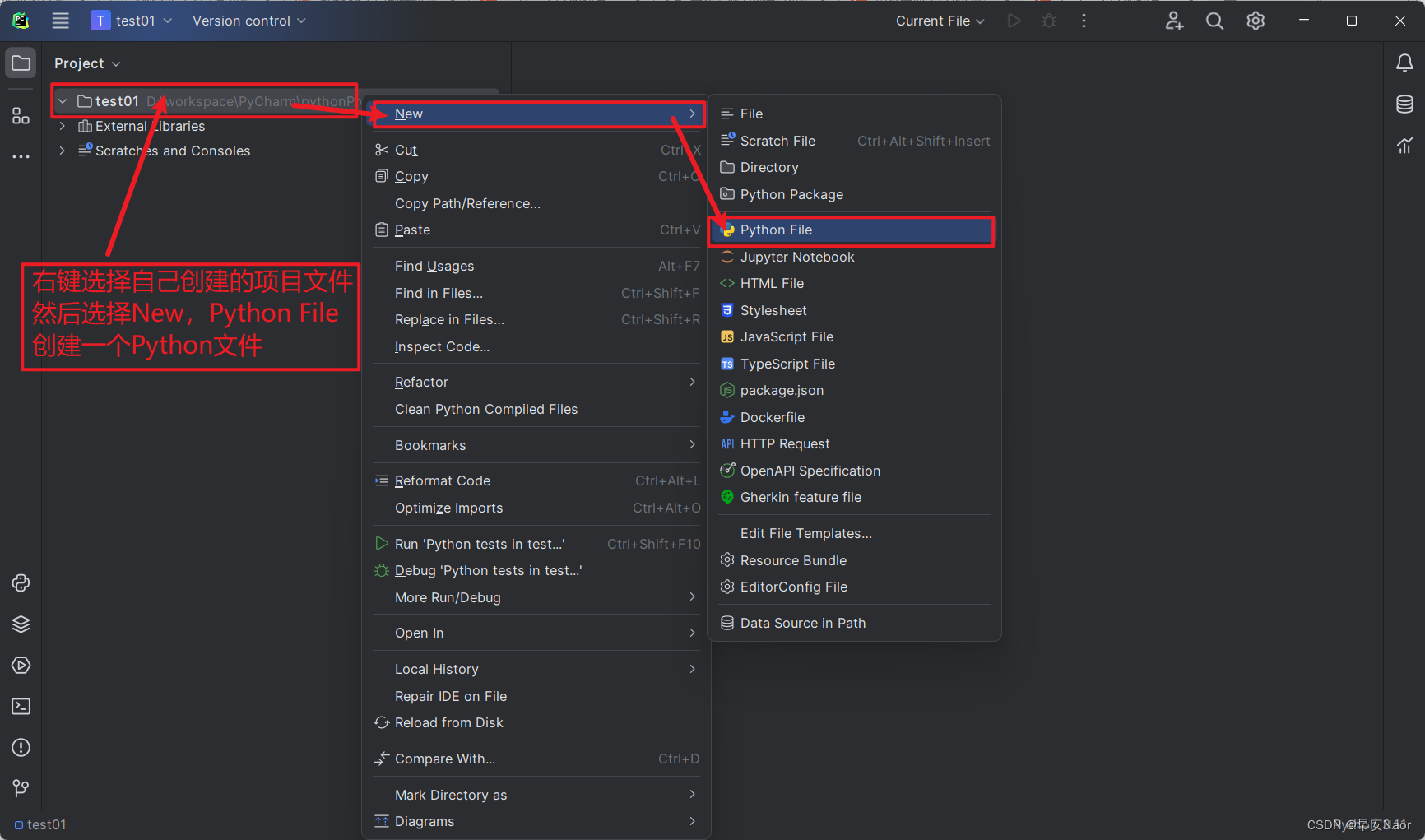
Task: Open the Git version control tool window
Action: coord(21,788)
